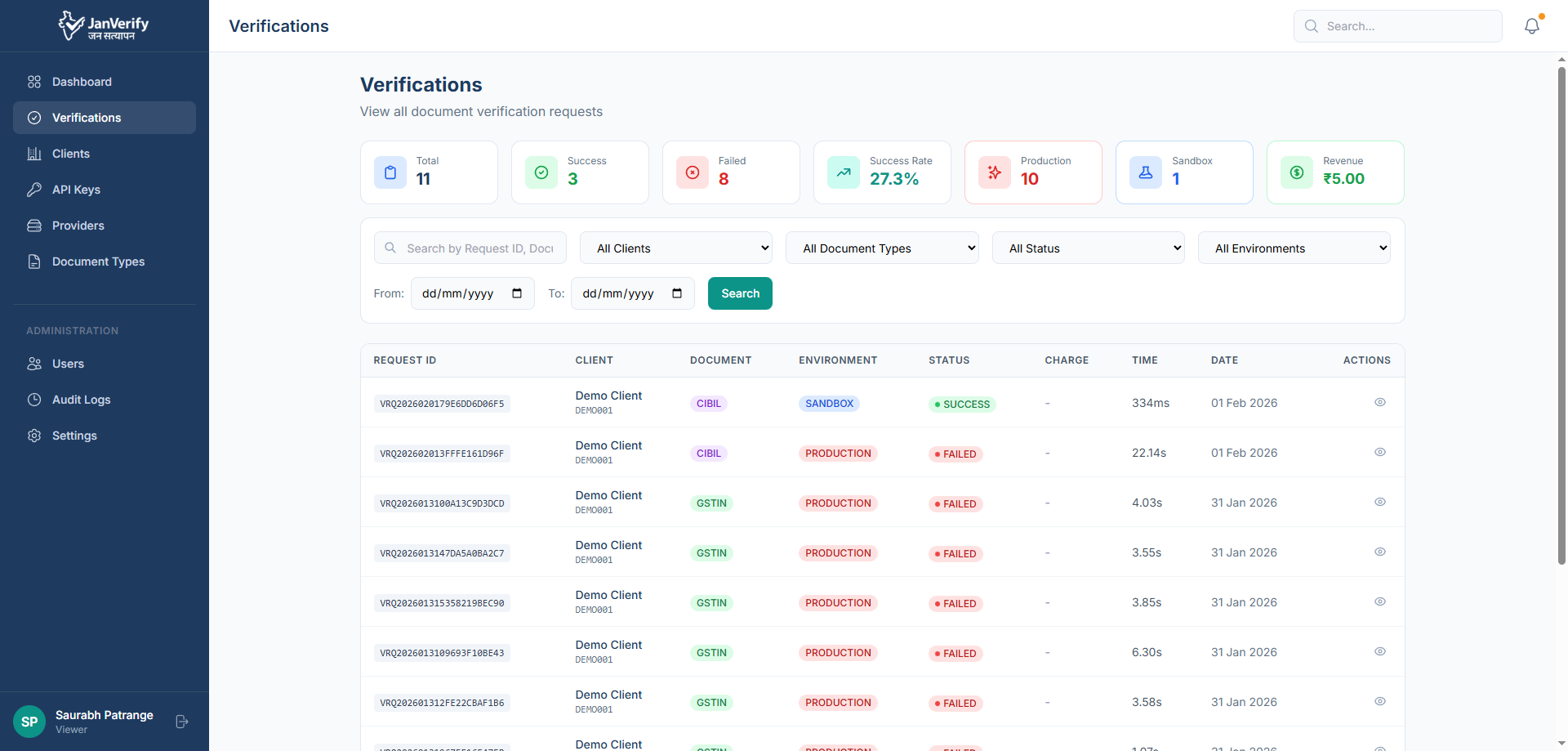Click the logout icon beside Saurabh Patrange
This screenshot has width=1568, height=751.
[182, 722]
